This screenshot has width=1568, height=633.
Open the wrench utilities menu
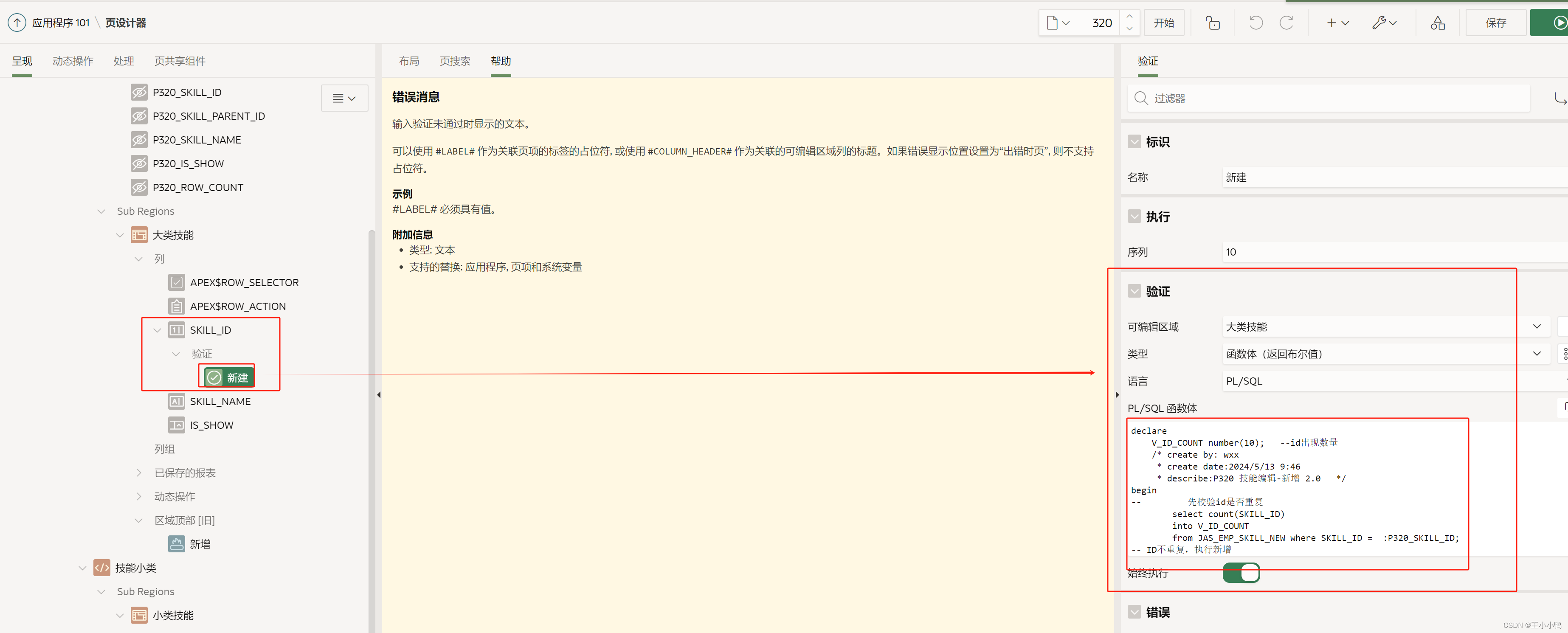point(1384,23)
